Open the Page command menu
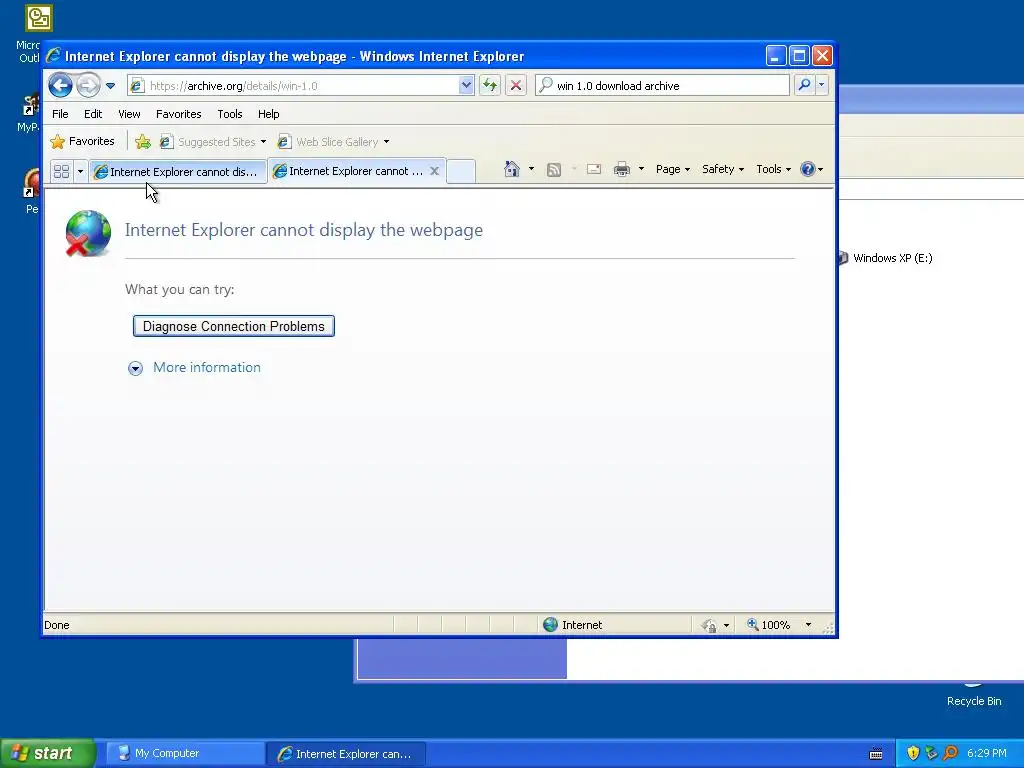The width and height of the screenshot is (1024, 768). click(673, 169)
